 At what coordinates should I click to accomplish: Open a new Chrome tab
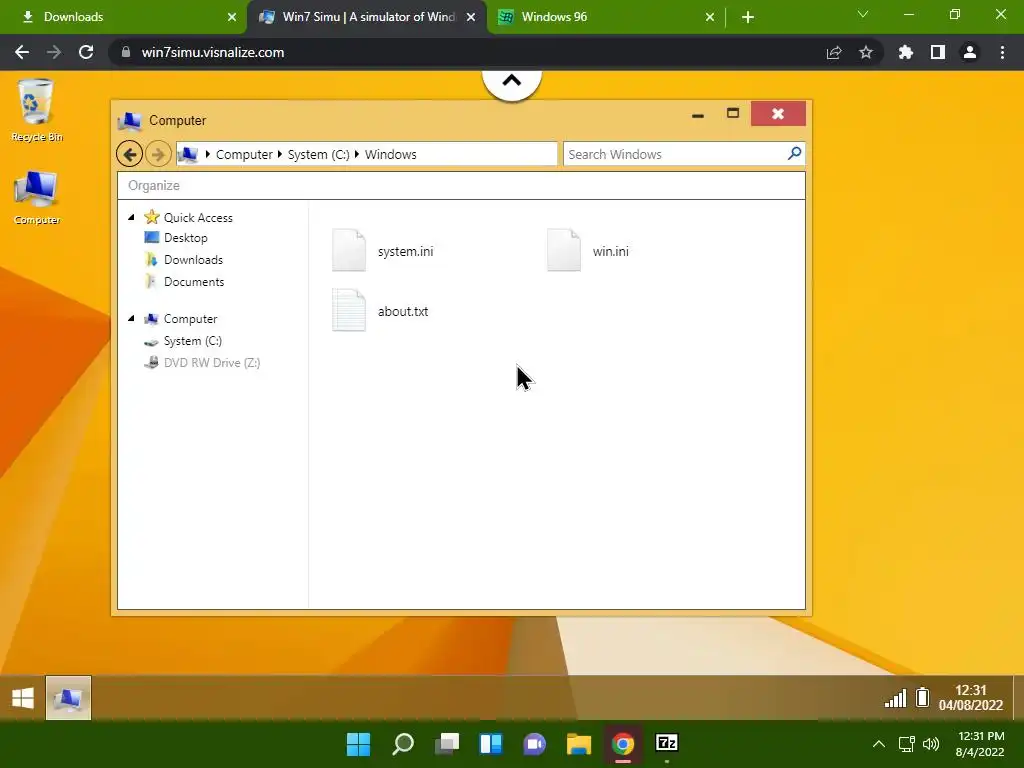point(748,17)
